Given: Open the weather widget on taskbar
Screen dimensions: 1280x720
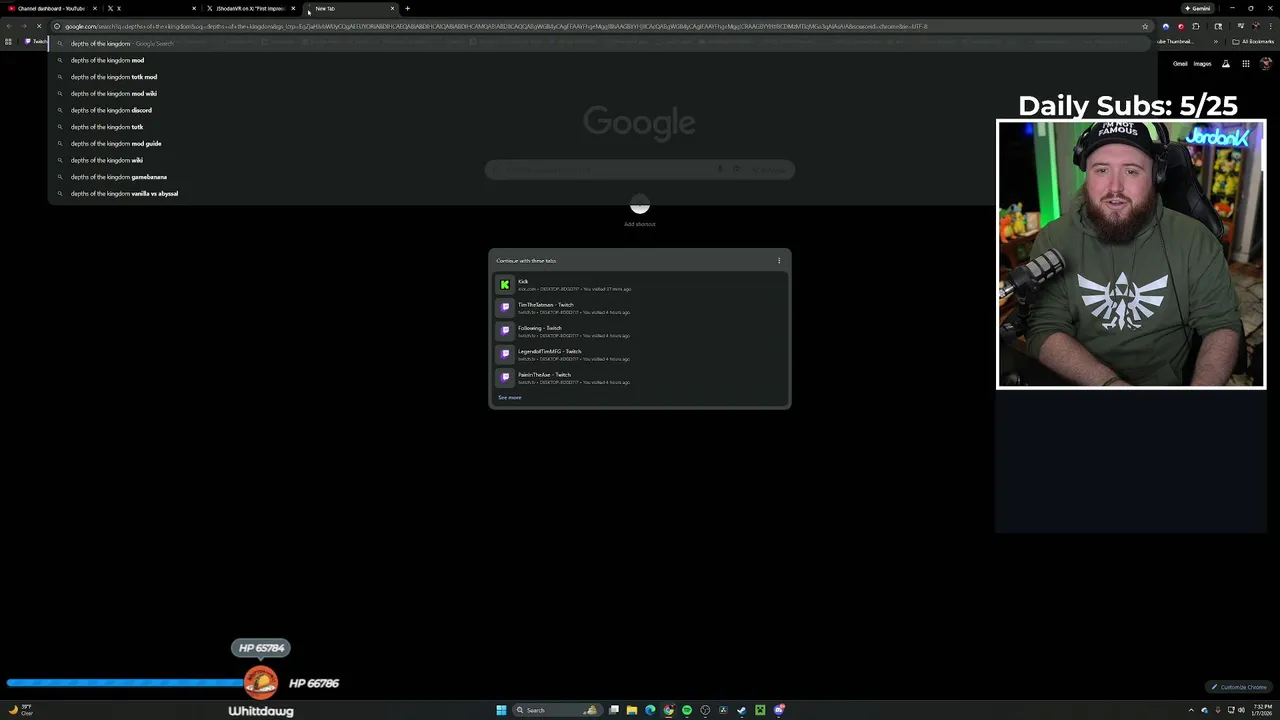Looking at the screenshot, I should click(x=20, y=710).
